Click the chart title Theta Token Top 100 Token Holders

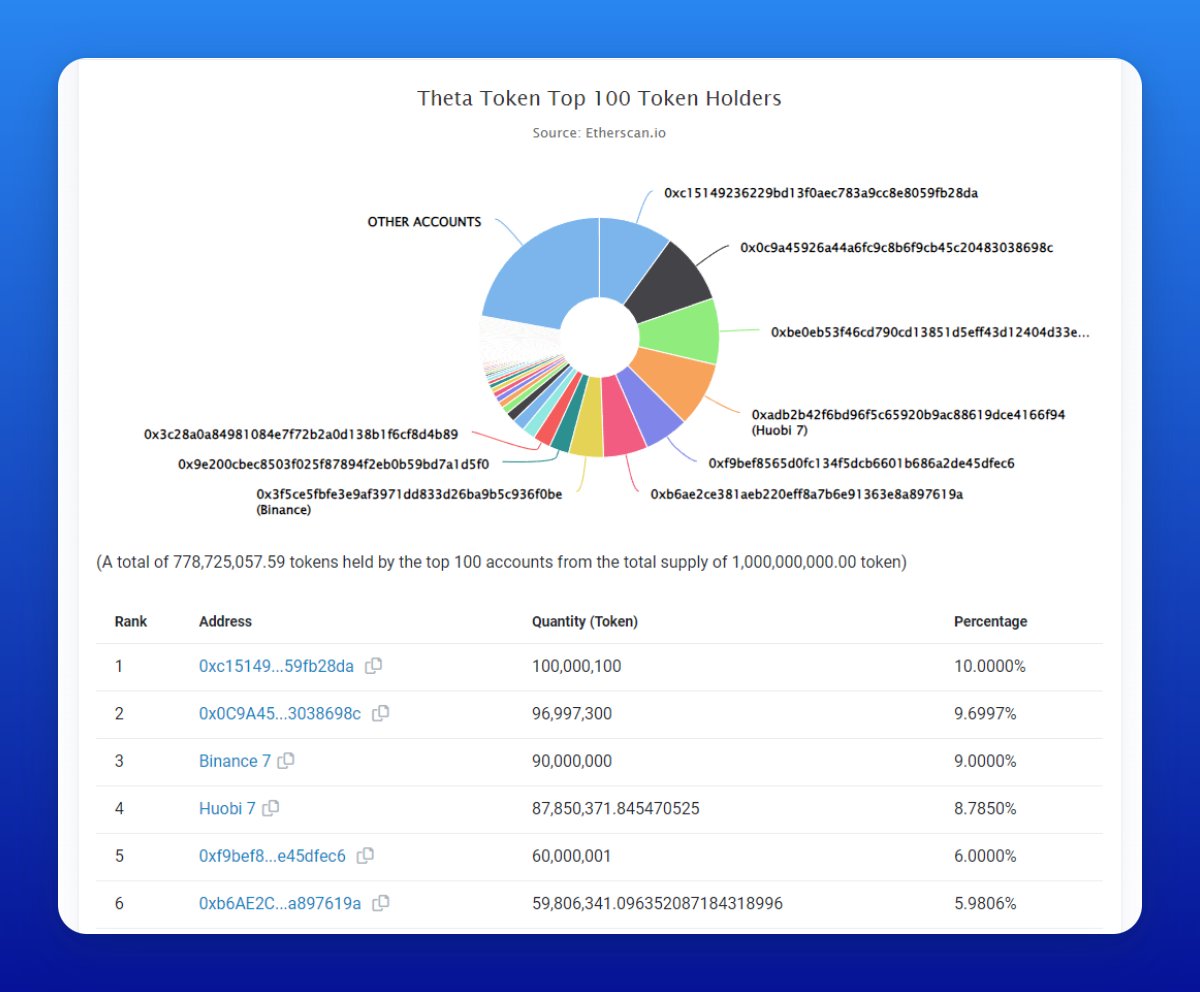(x=599, y=98)
